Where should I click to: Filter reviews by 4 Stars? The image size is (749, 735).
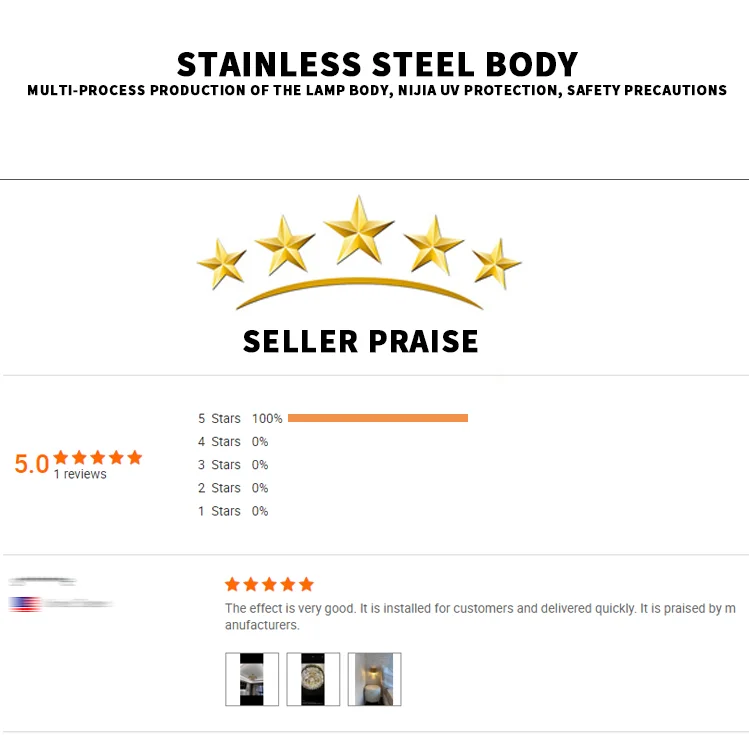click(x=219, y=441)
